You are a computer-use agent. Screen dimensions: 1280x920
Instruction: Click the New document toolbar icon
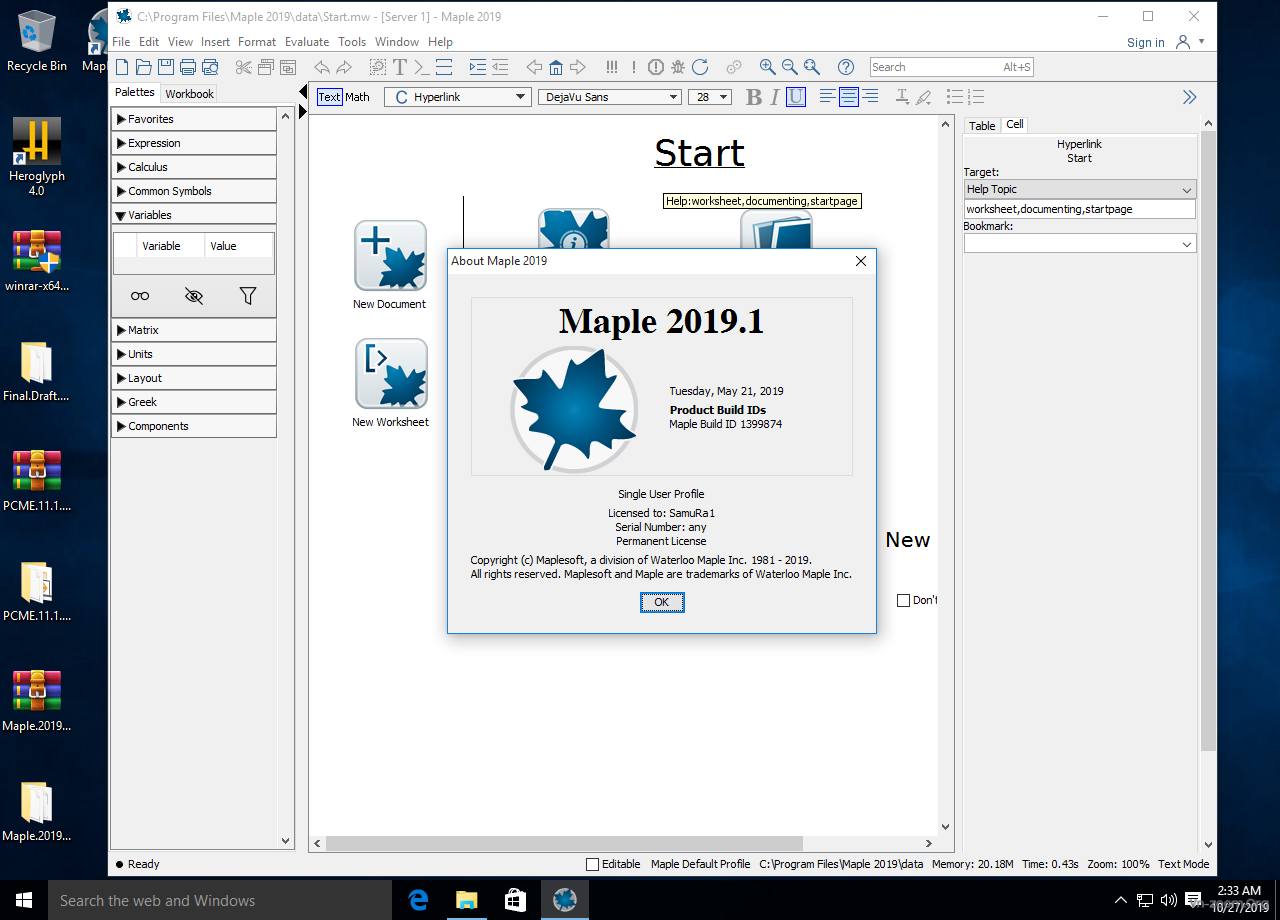pos(122,67)
